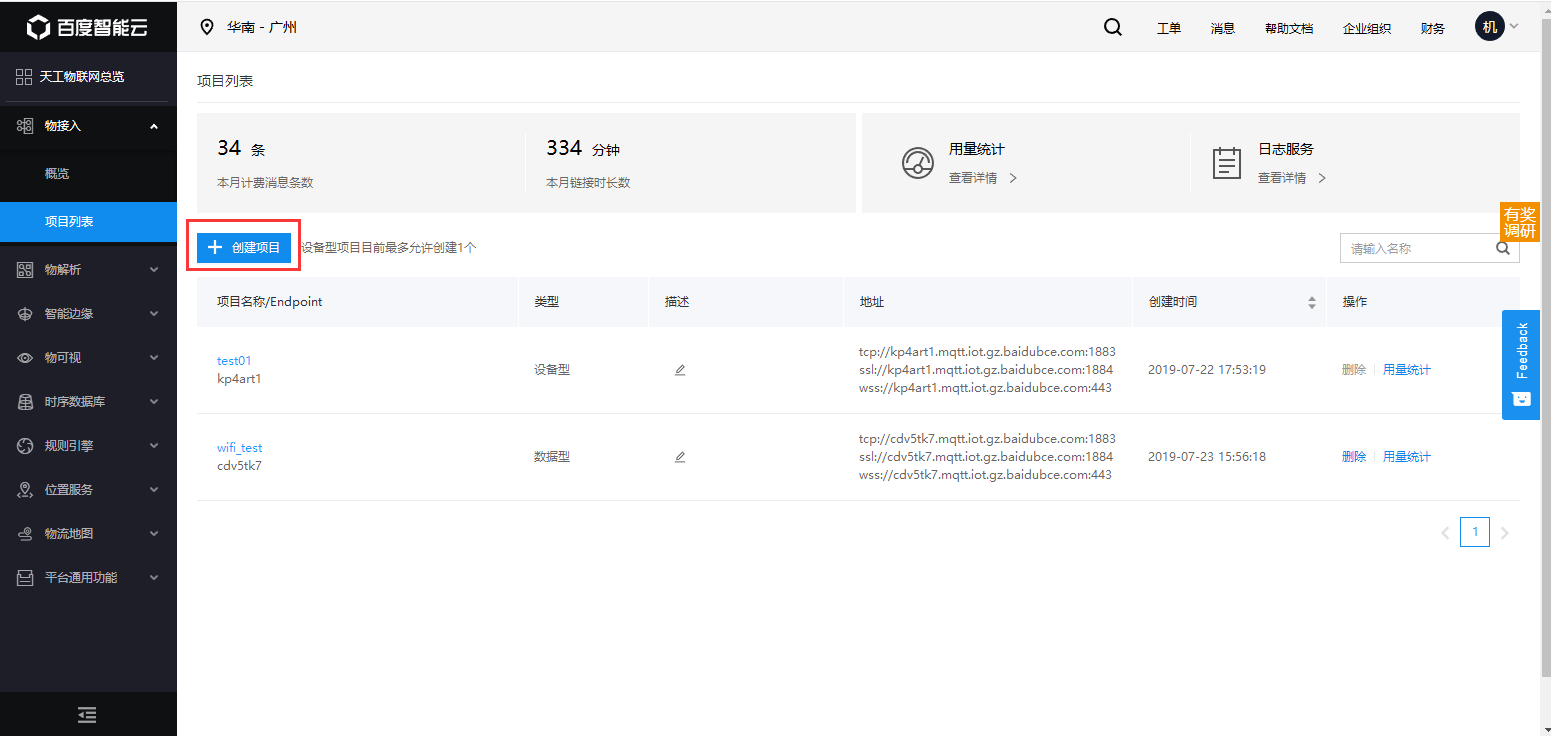Open the wifi_test project link

coord(240,448)
